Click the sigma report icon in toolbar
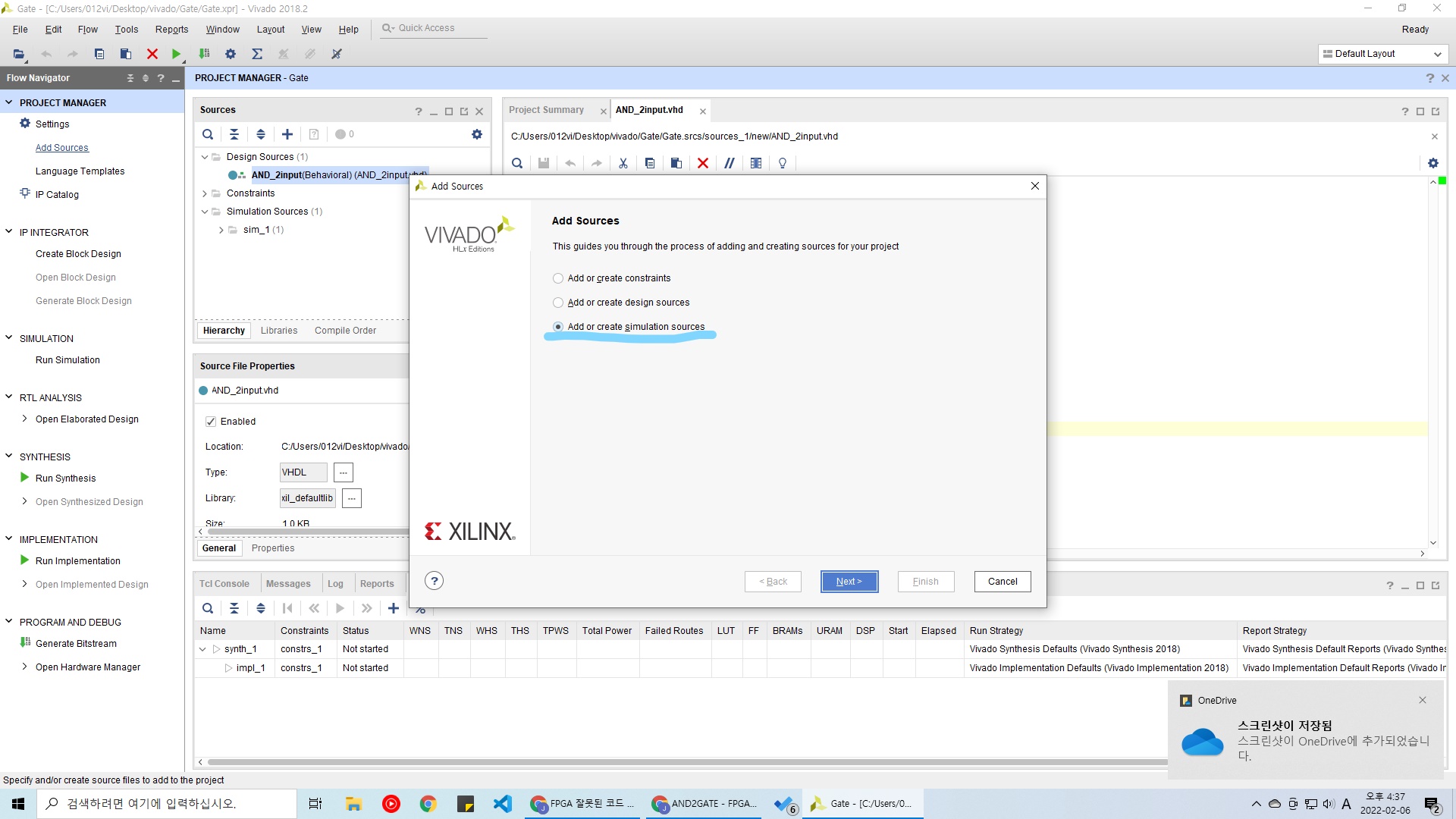This screenshot has width=1456, height=819. pos(257,54)
